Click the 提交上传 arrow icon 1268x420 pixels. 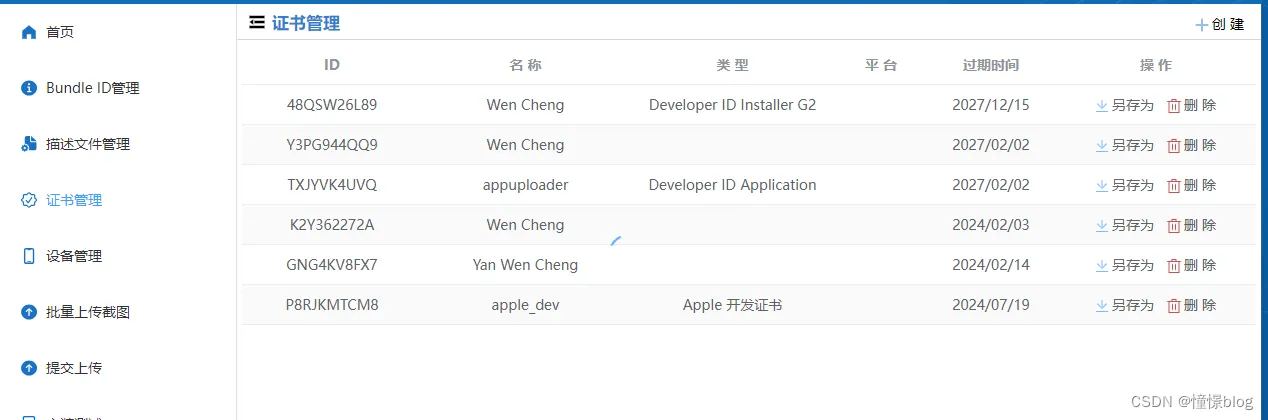(x=29, y=368)
